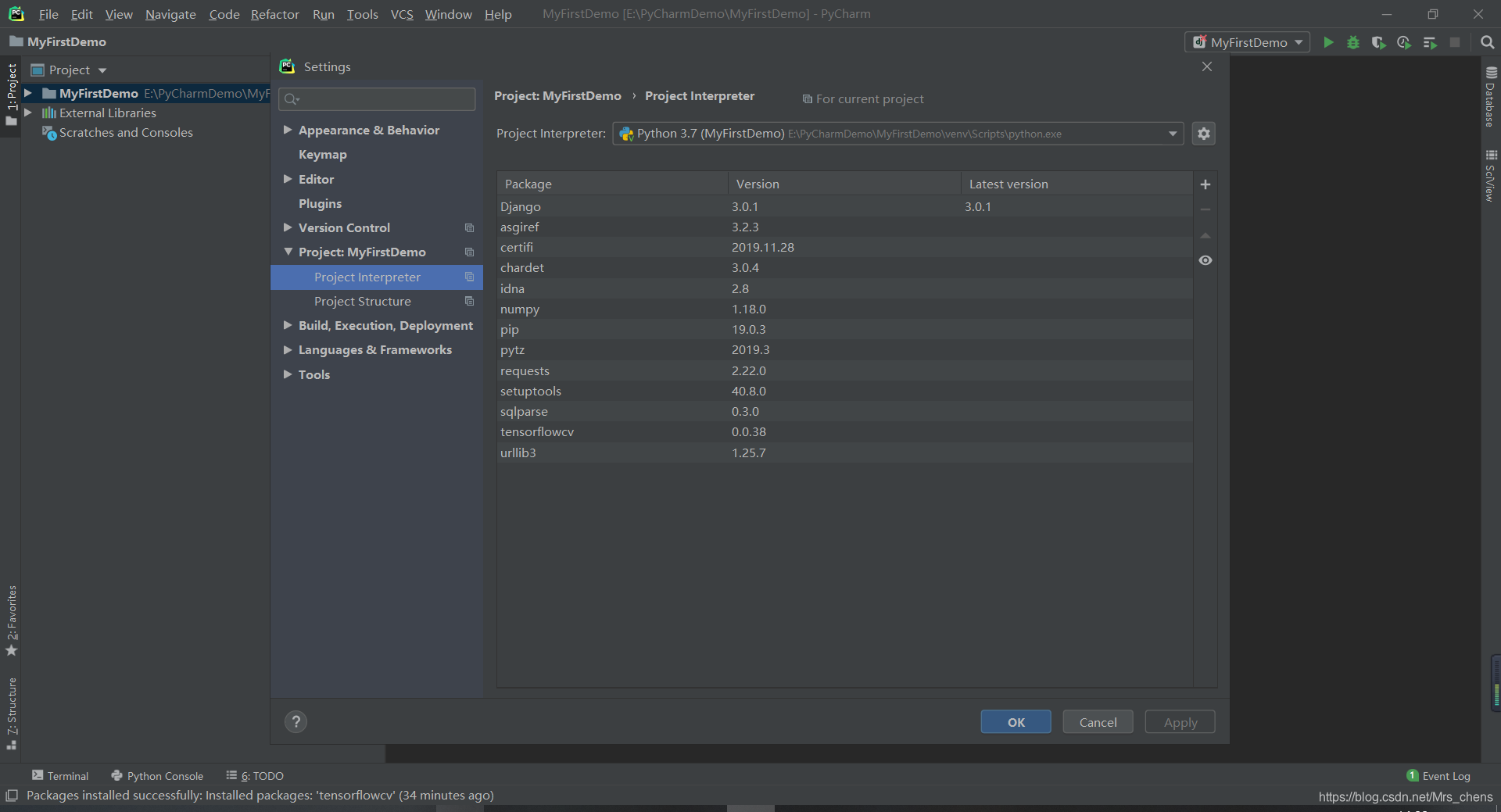1501x812 pixels.
Task: Click the concurrency diagram run icon
Action: tap(1430, 42)
